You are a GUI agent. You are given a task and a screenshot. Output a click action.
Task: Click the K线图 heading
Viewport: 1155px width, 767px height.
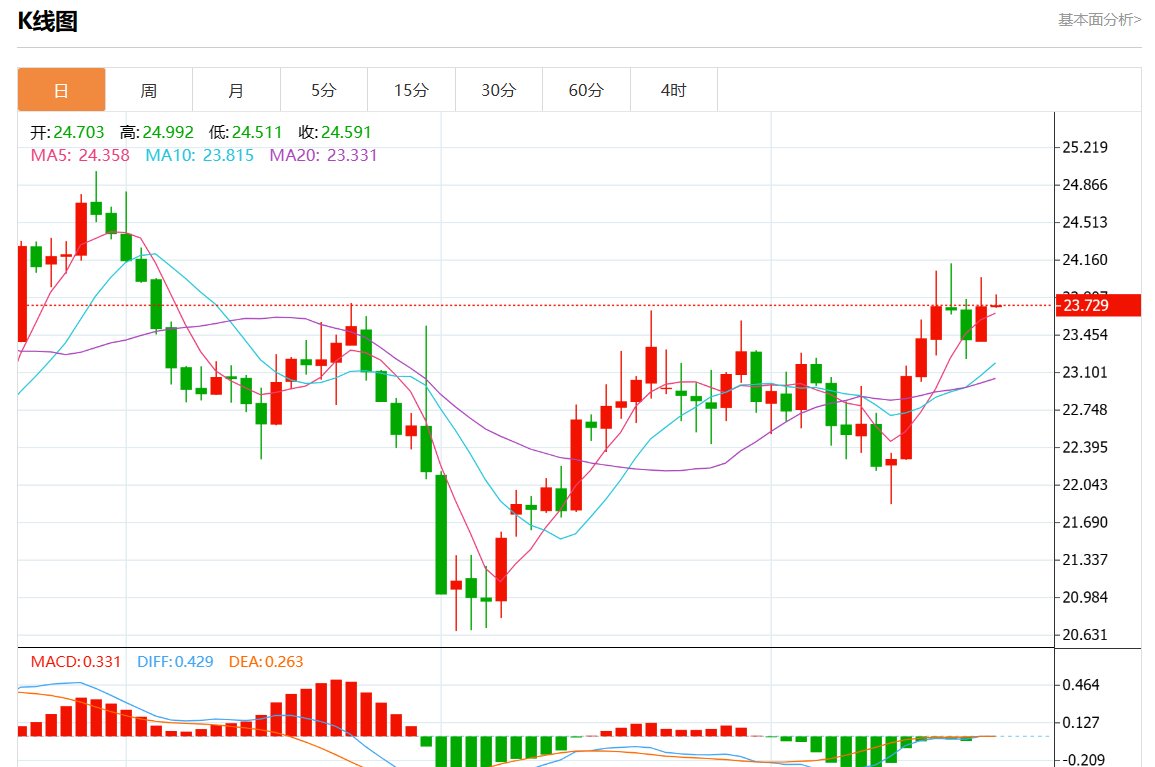[x=48, y=21]
